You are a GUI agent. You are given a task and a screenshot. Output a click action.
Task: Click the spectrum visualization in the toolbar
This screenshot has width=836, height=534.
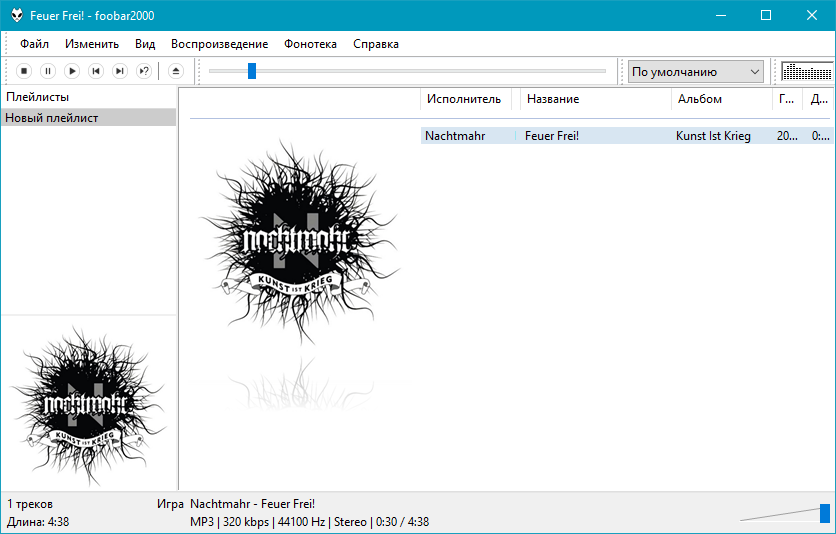point(806,71)
